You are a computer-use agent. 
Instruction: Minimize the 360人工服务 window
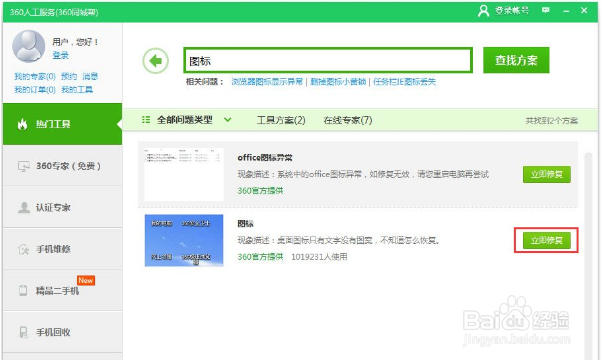566,11
